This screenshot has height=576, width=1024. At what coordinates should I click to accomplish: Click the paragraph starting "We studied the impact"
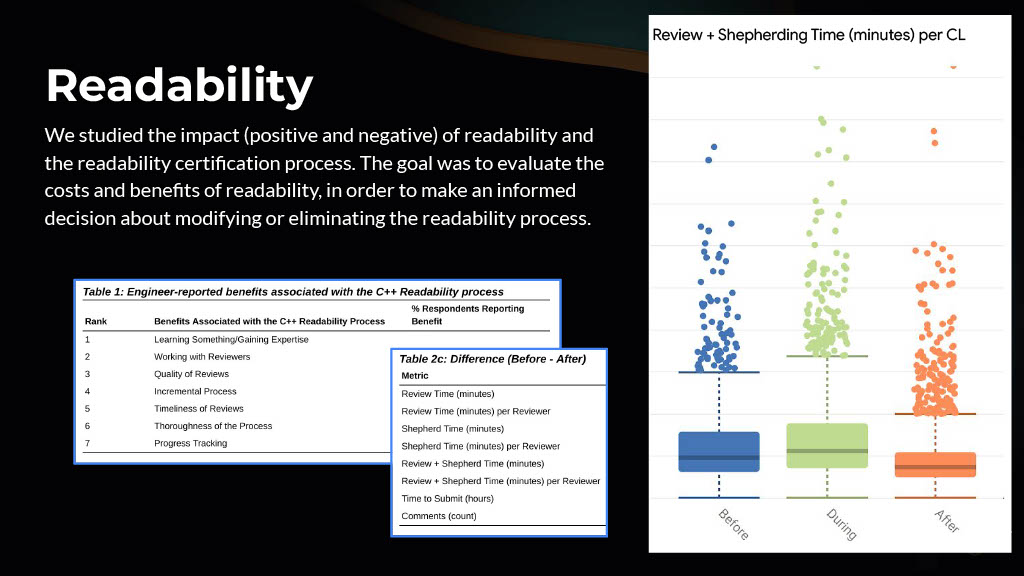(x=325, y=176)
